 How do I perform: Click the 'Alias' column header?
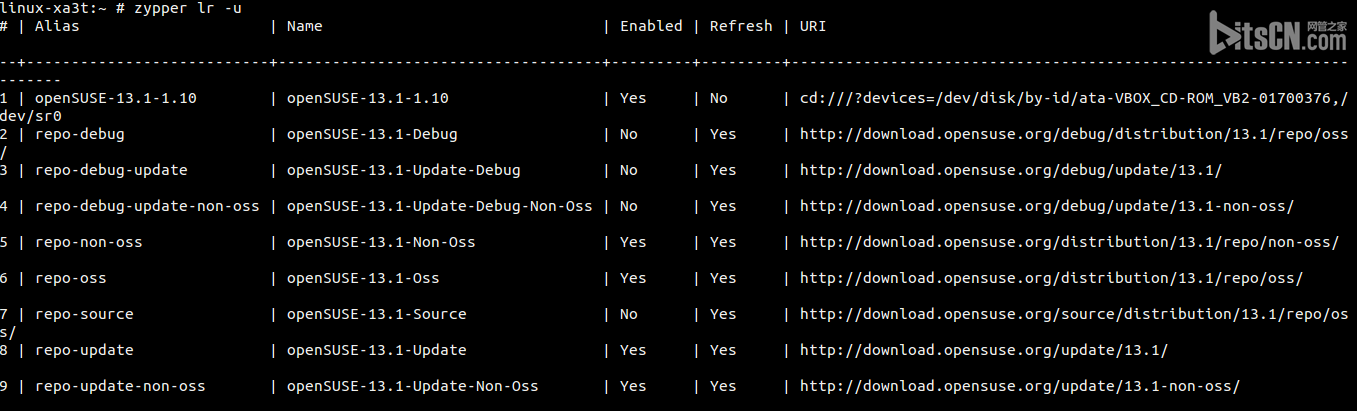point(57,26)
